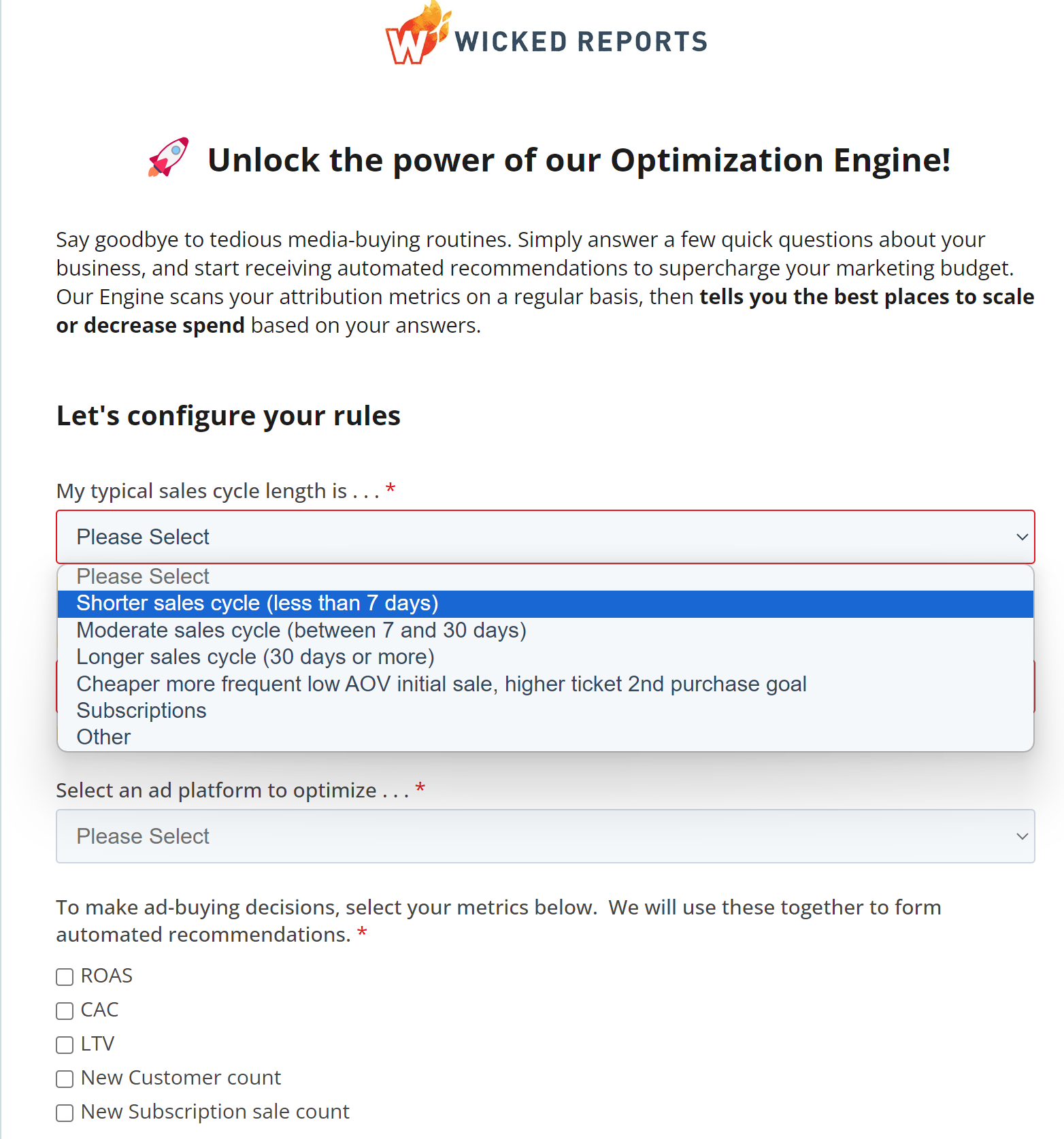Select the disabled Please Select placeholder option
This screenshot has height=1139, width=1064.
point(143,577)
